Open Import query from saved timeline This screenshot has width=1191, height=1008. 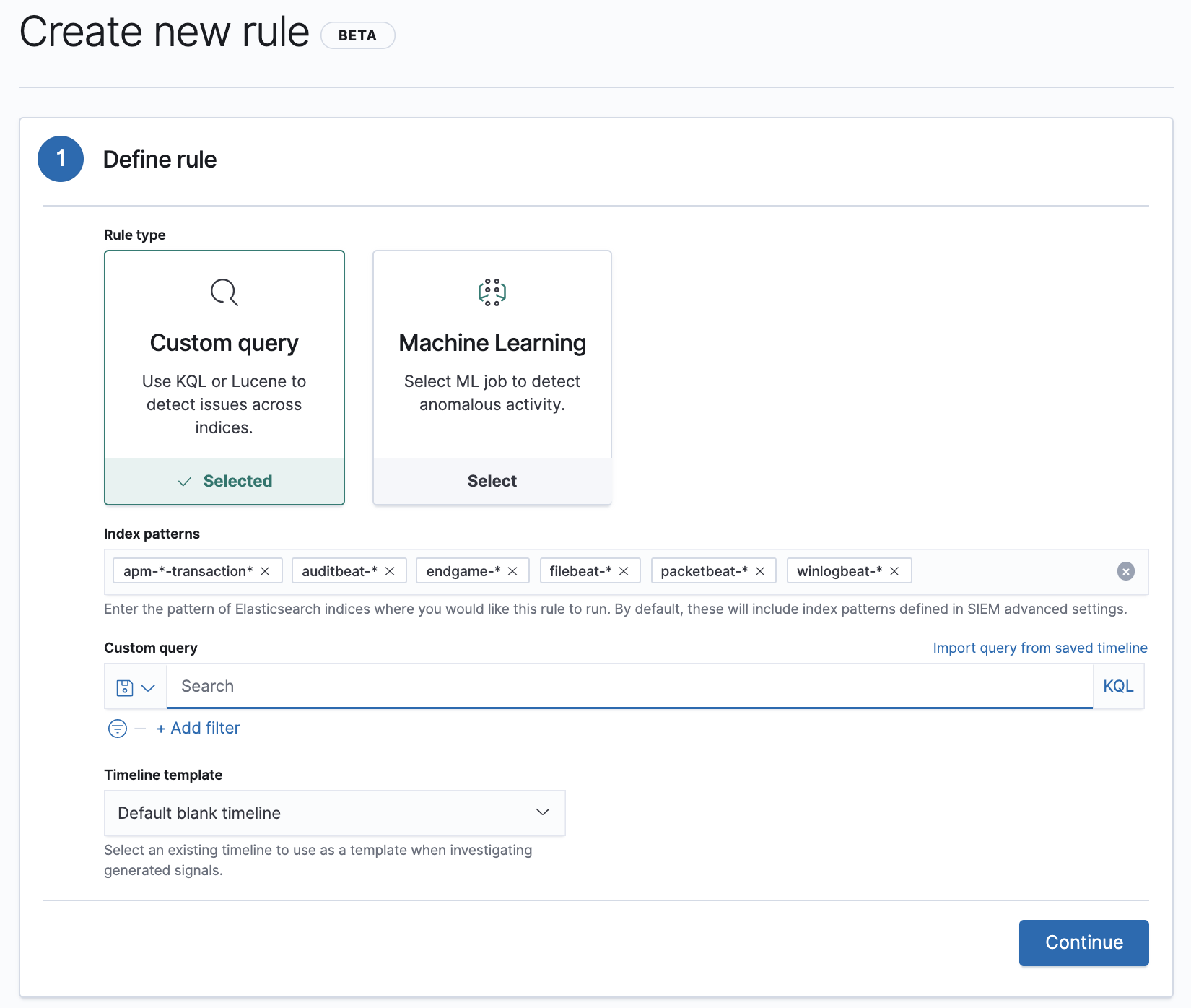click(x=1039, y=648)
